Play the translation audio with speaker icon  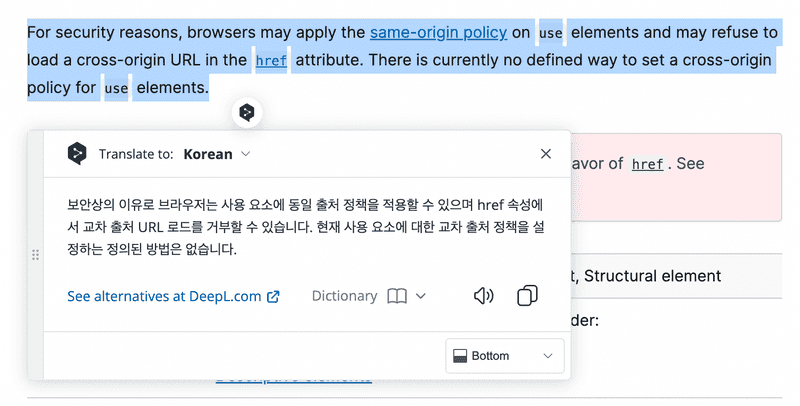483,296
